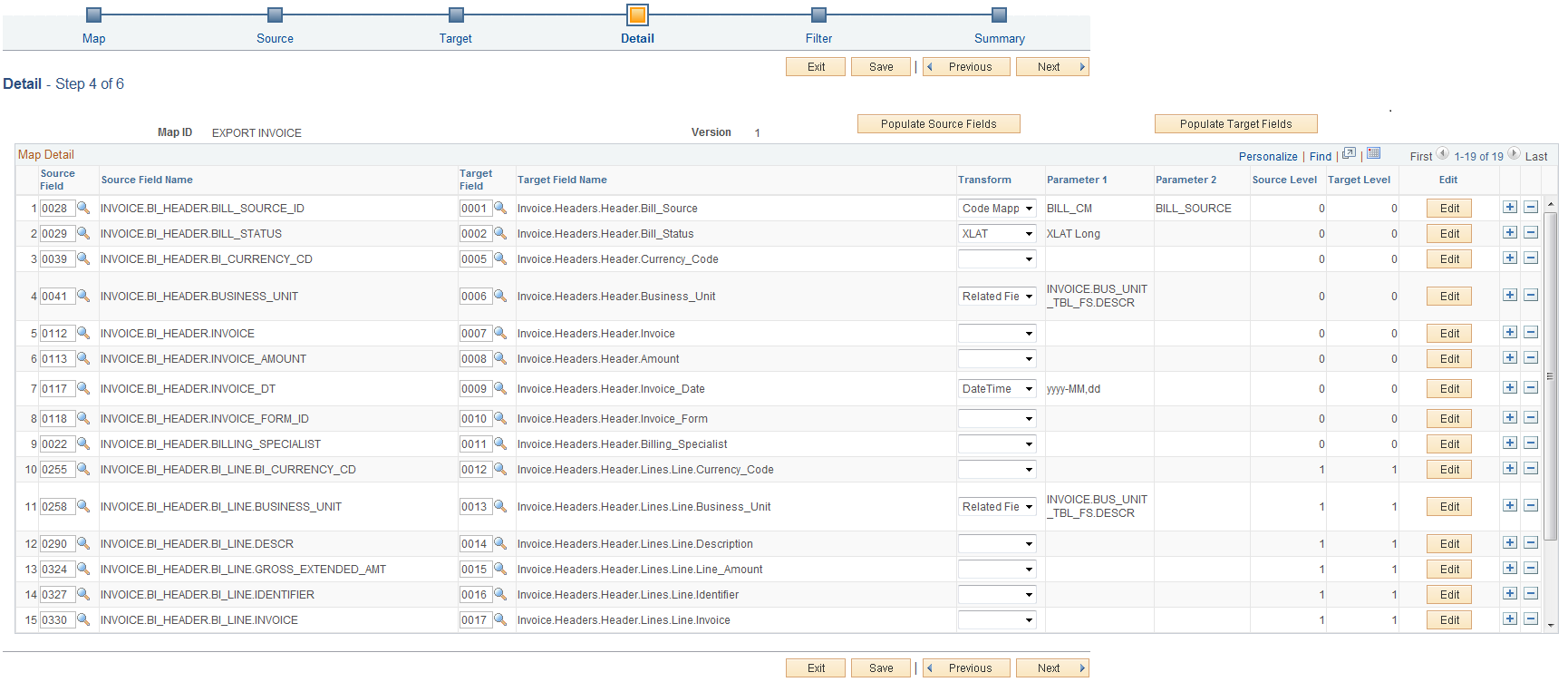Open source field lookup for 0028
Image resolution: width=1568 pixels, height=682 pixels.
(x=83, y=208)
